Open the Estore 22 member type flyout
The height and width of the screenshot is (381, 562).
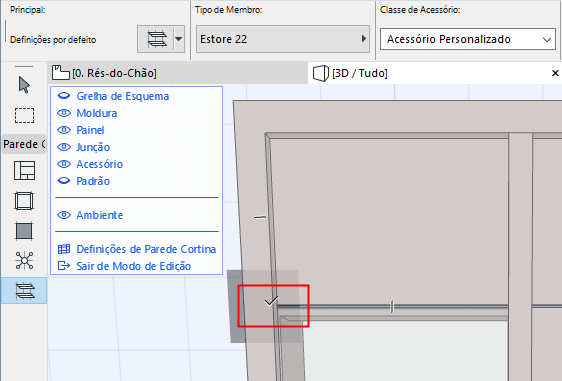click(x=283, y=39)
